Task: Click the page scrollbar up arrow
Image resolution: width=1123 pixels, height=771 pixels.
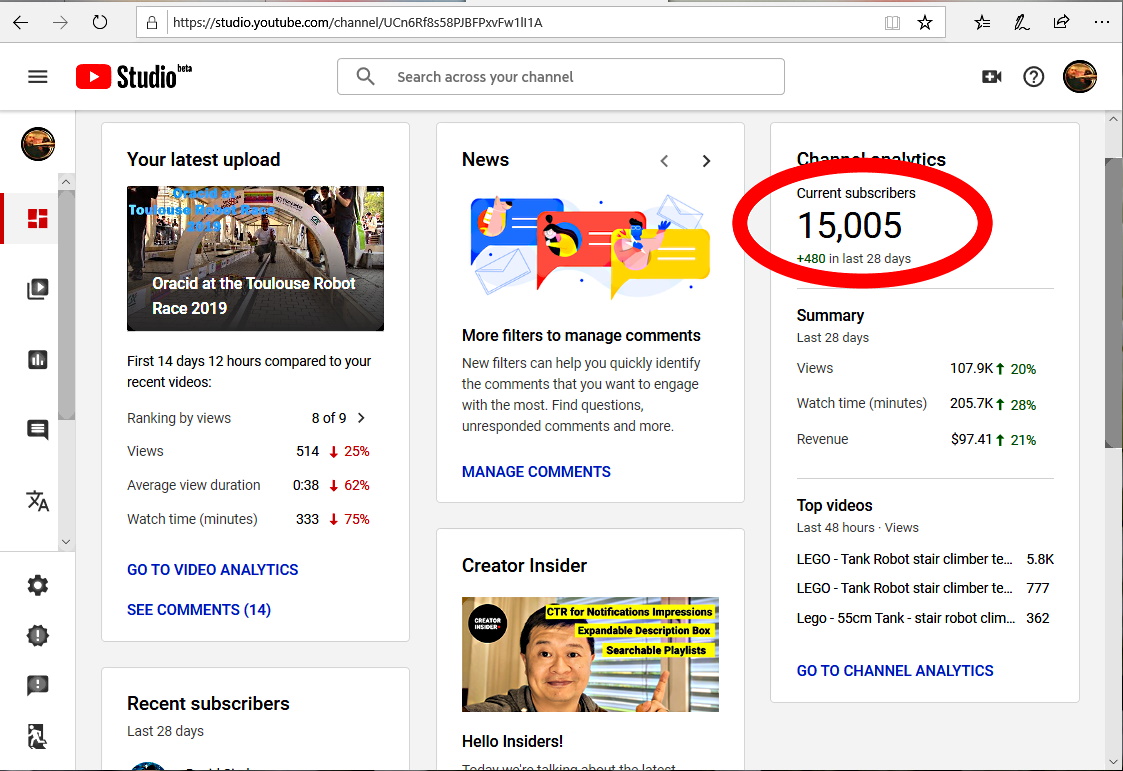Action: point(1114,120)
